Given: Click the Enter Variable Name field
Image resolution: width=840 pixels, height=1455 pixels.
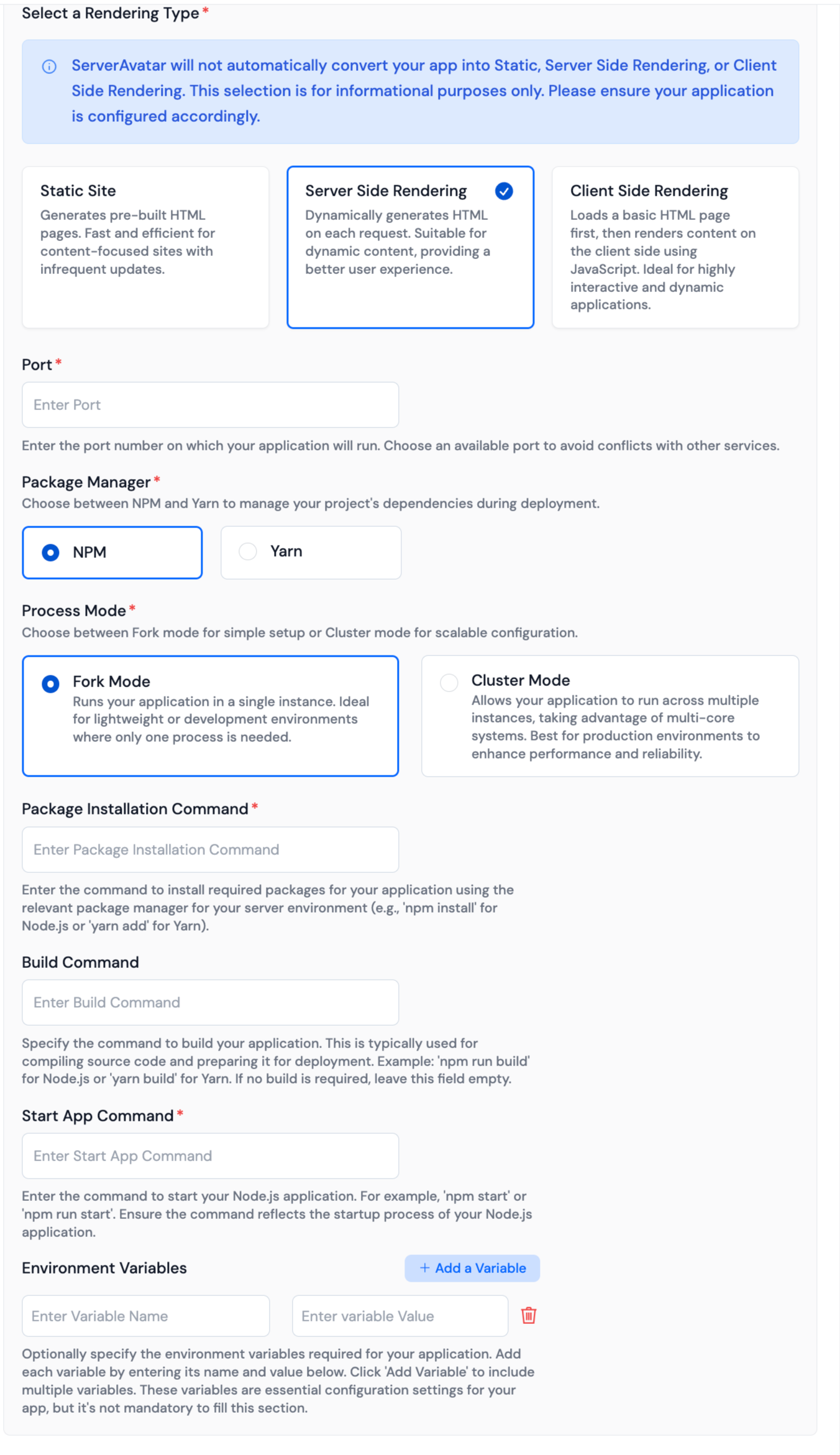Looking at the screenshot, I should coord(145,1316).
